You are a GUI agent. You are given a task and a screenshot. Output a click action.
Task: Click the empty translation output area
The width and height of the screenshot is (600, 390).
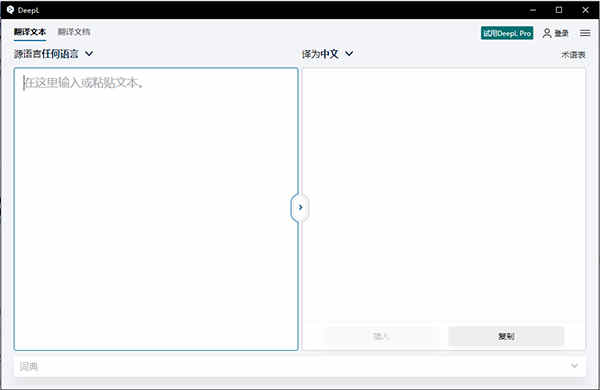click(x=443, y=195)
